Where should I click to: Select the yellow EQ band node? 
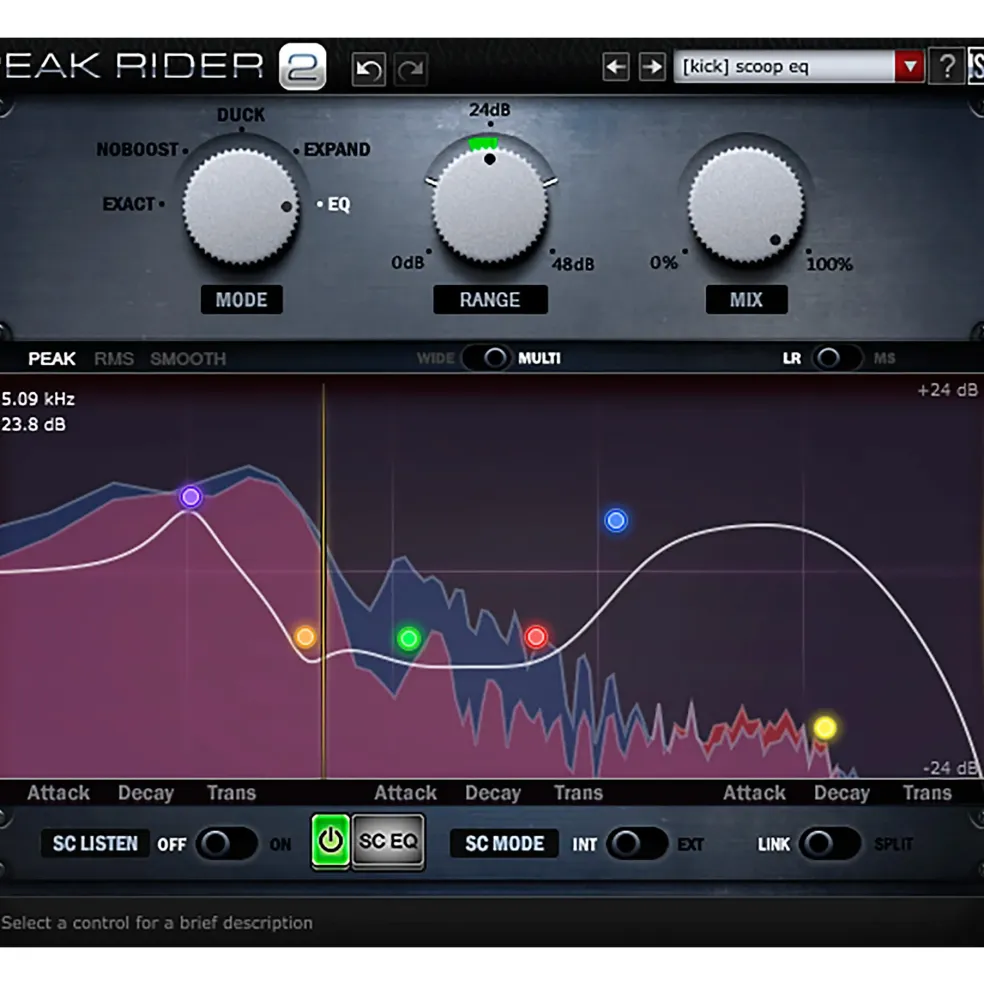(825, 727)
